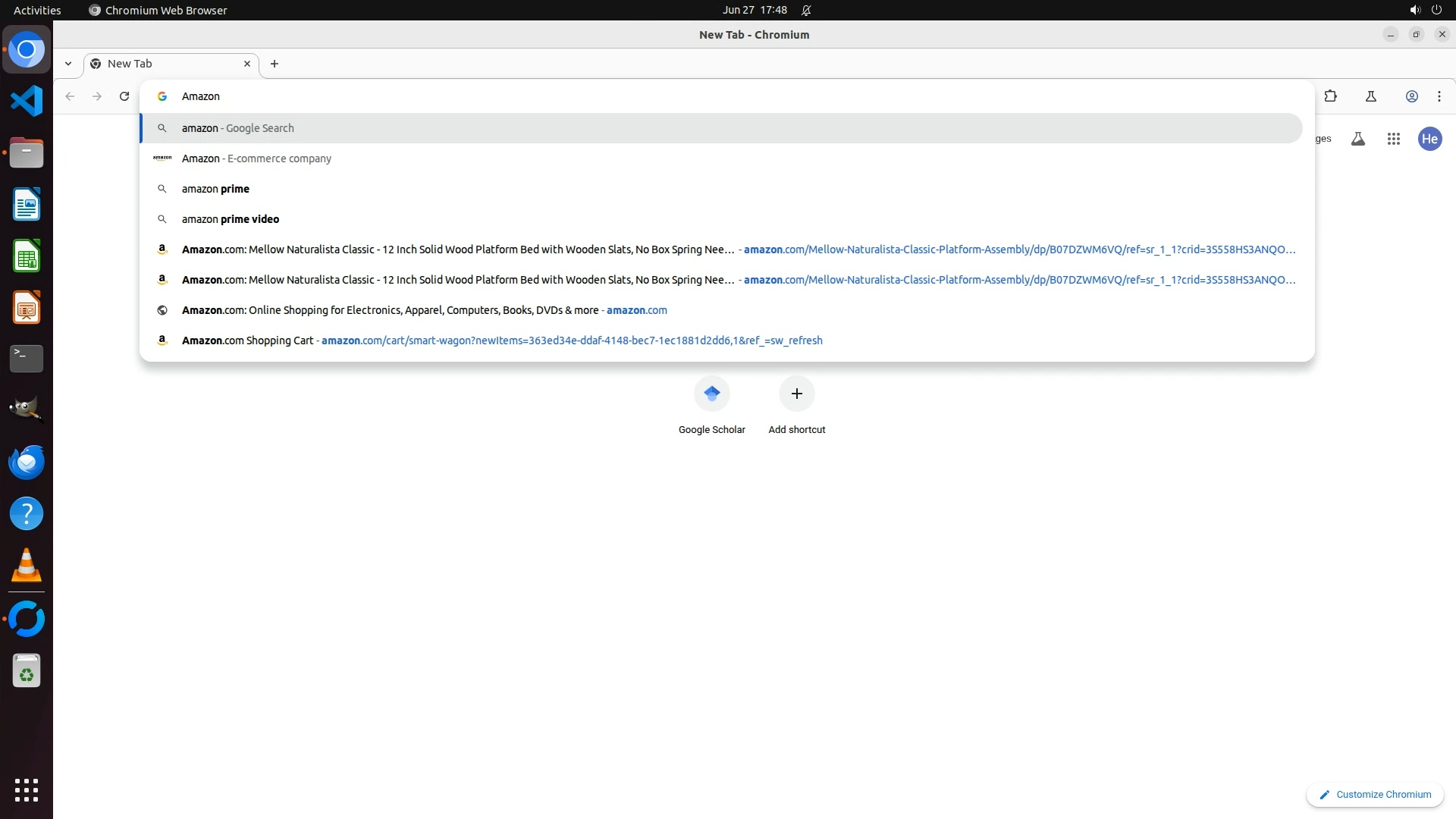Click the Extensions puzzle icon
The height and width of the screenshot is (819, 1456).
(x=1330, y=96)
